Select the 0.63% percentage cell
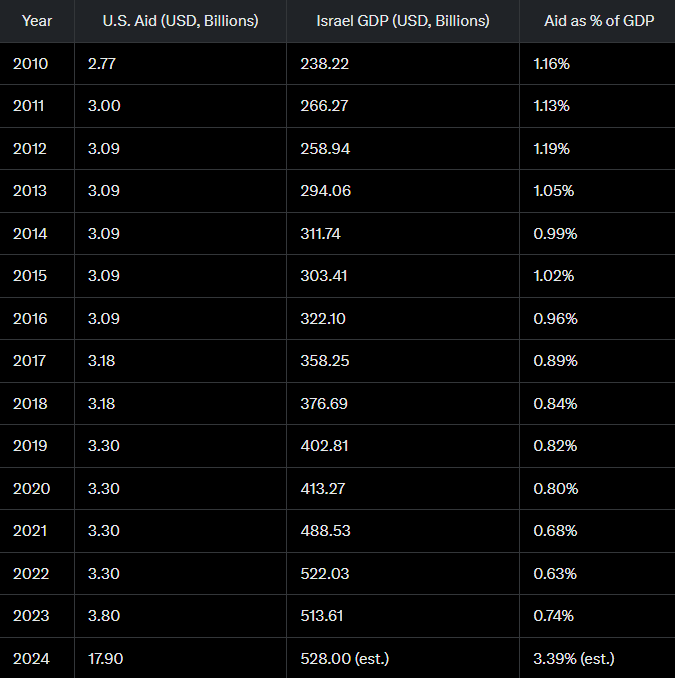675x678 pixels. [555, 573]
